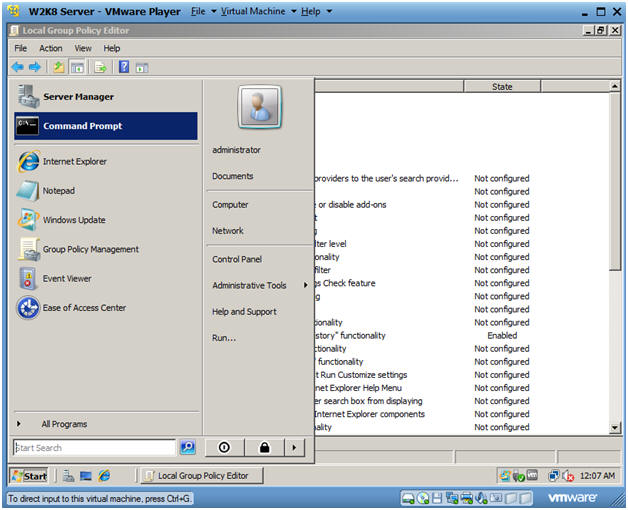The height and width of the screenshot is (510, 628).
Task: Click administrator in Start menu
Action: (x=236, y=150)
